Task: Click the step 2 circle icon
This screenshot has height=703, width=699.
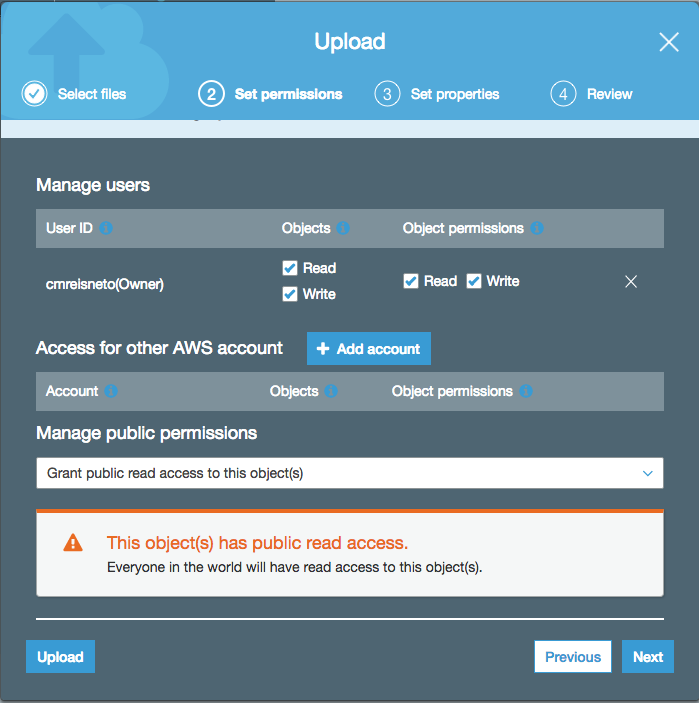Action: [211, 94]
